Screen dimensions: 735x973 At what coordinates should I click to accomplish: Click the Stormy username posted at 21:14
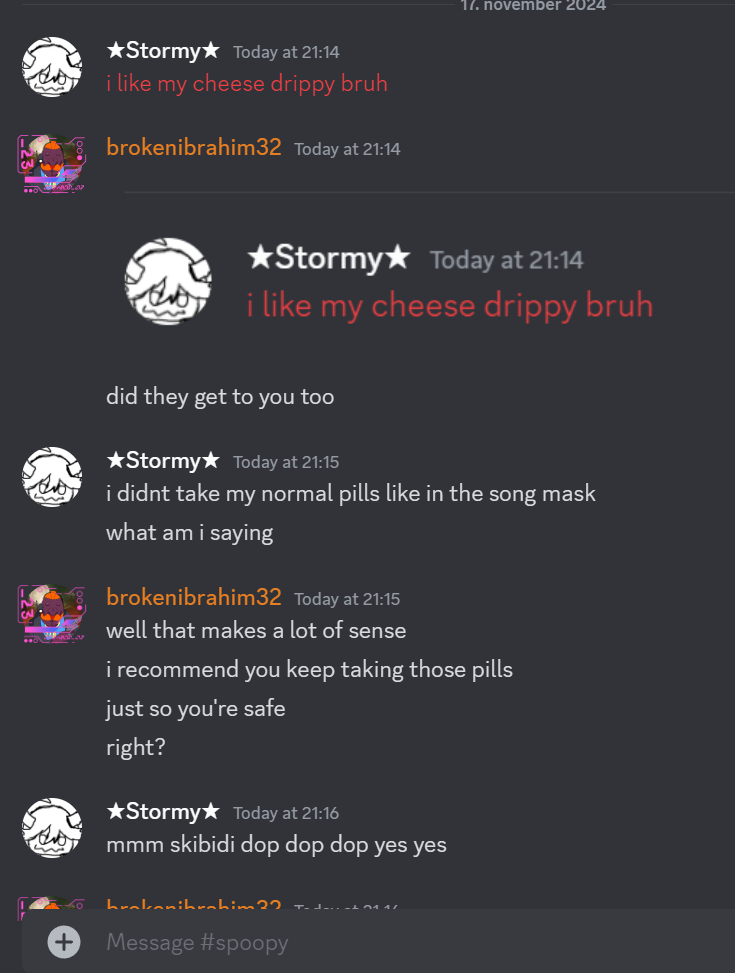tap(163, 50)
